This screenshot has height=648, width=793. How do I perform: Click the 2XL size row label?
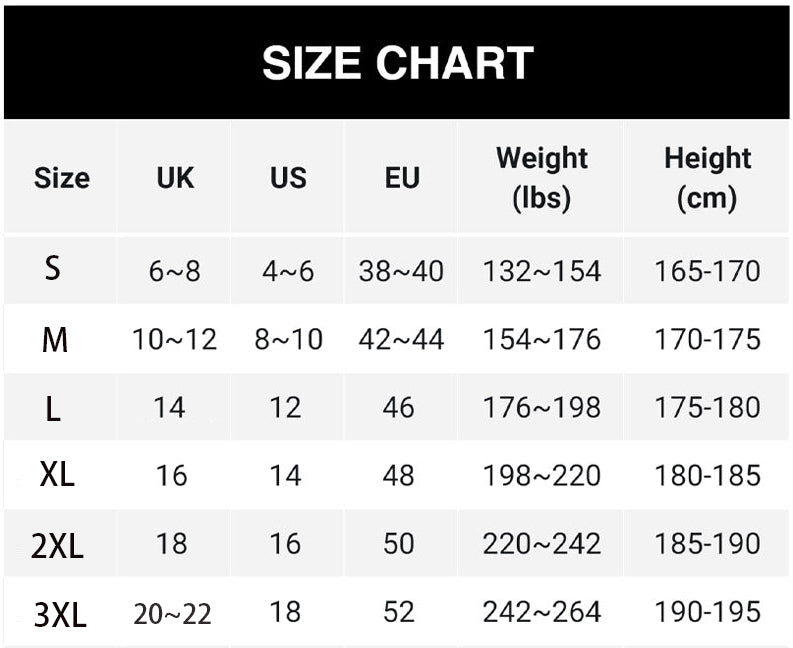57,546
